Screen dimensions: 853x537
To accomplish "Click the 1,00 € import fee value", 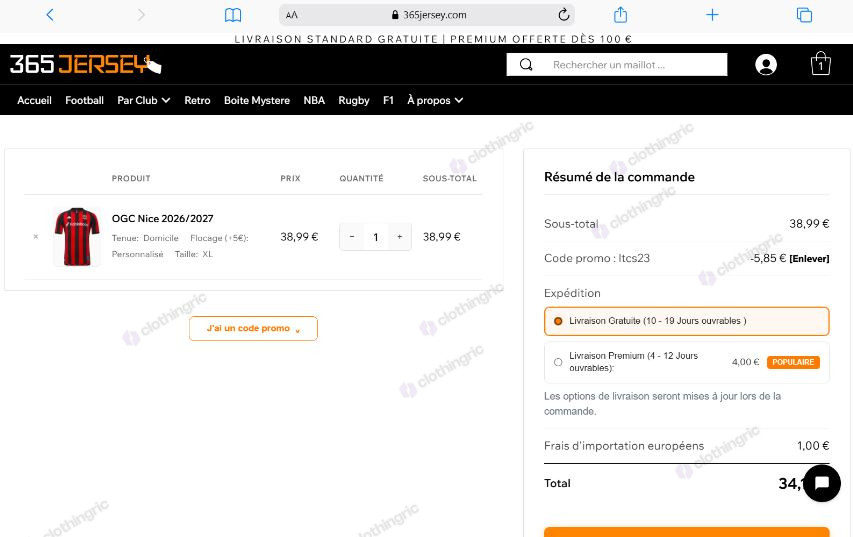I will (x=813, y=446).
